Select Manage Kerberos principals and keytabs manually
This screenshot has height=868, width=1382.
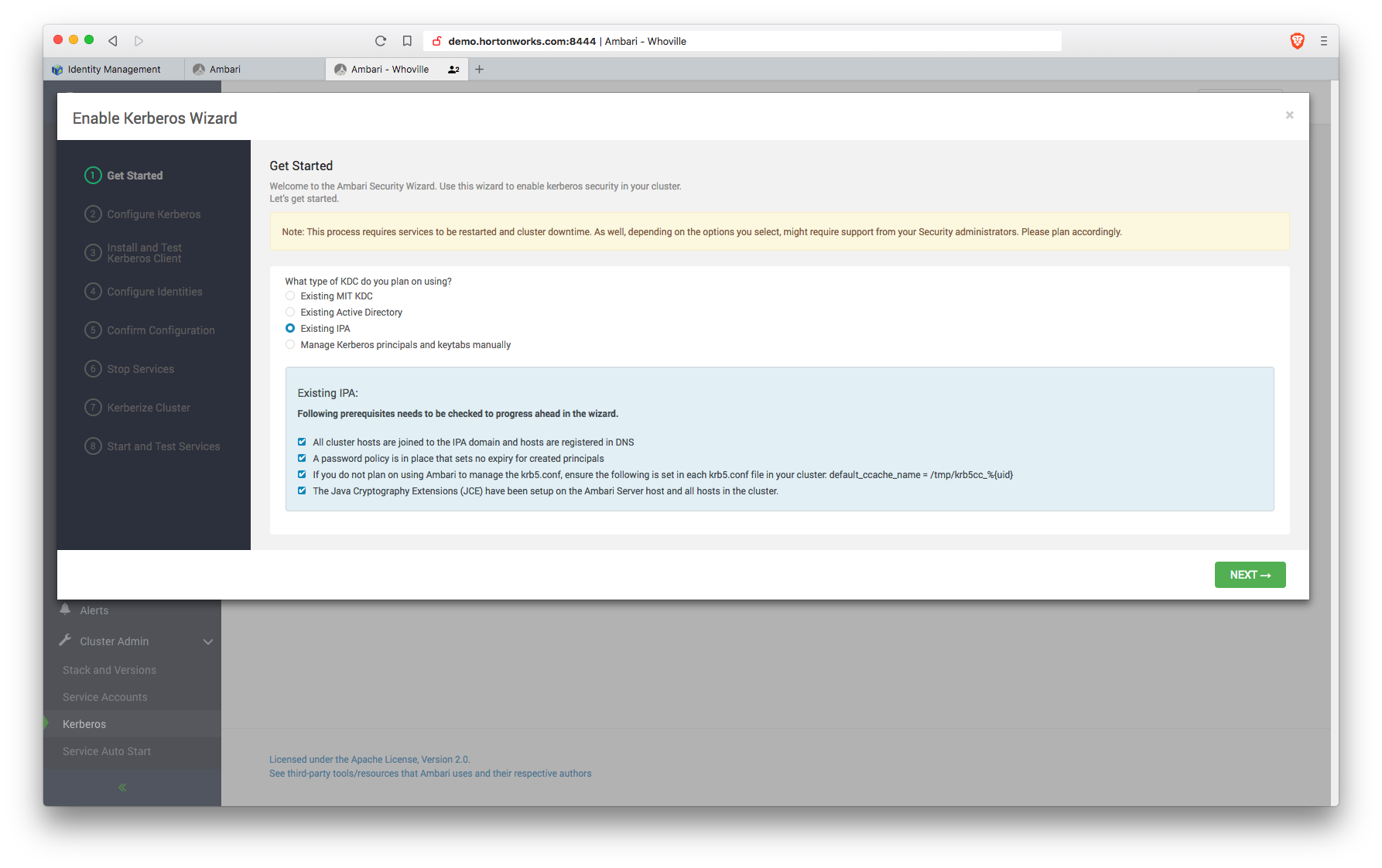[290, 345]
